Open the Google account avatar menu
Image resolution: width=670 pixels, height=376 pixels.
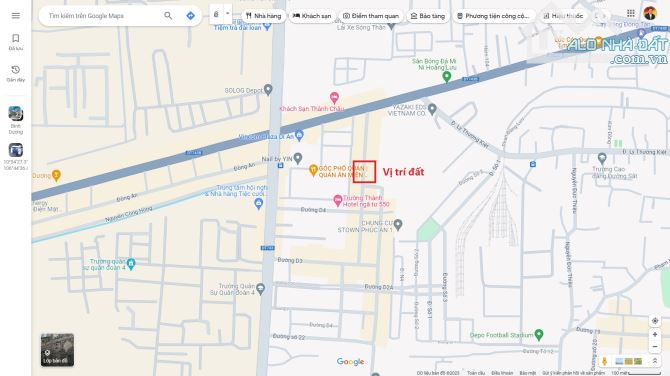(x=650, y=13)
